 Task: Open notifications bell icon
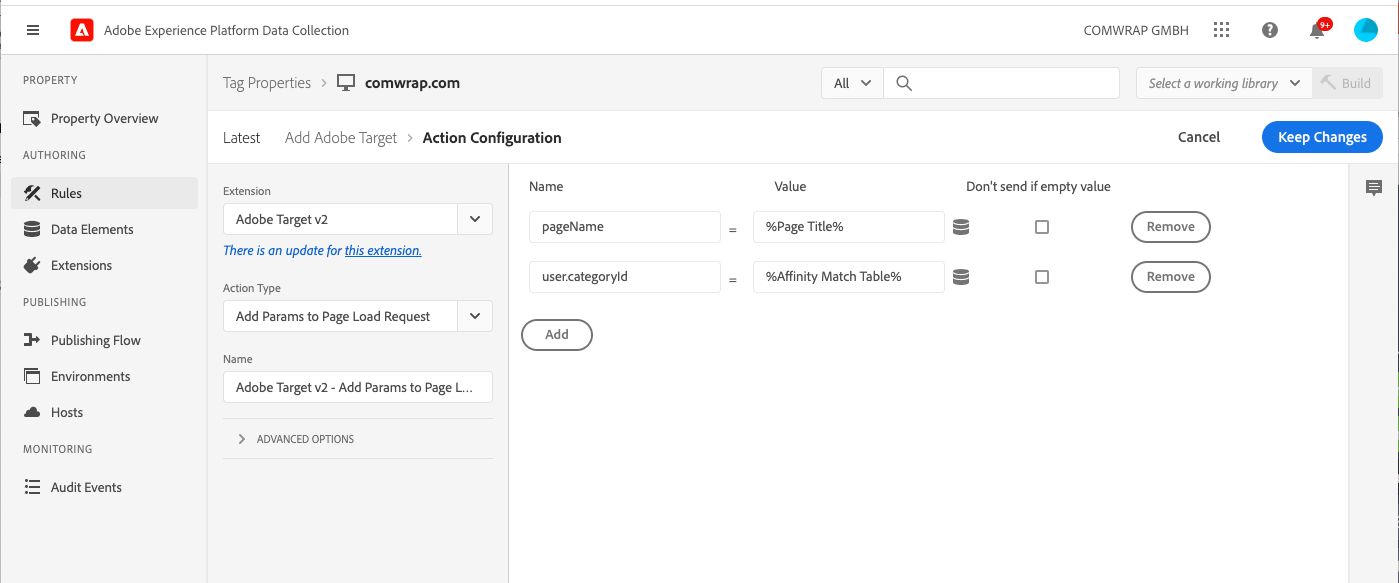[1317, 30]
